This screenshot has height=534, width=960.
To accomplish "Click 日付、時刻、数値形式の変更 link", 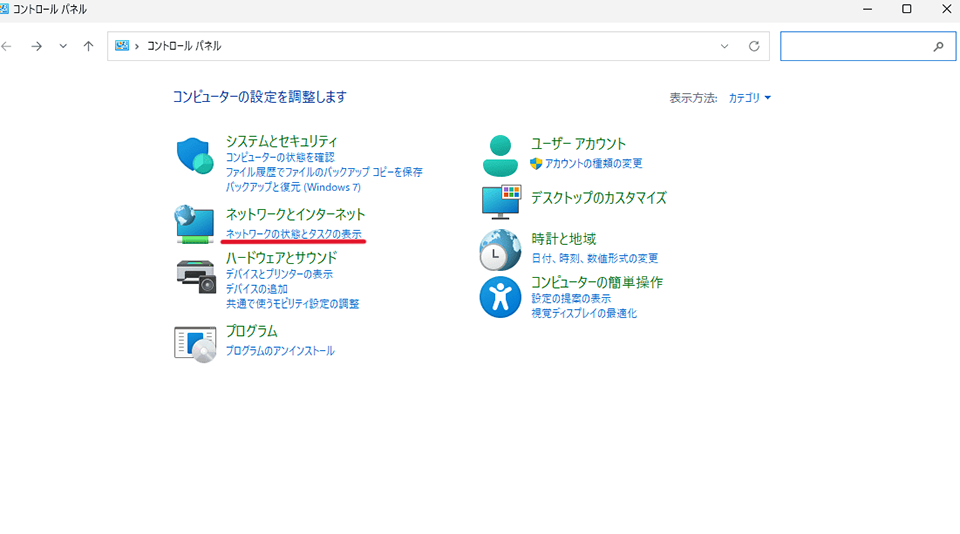I will [x=594, y=258].
